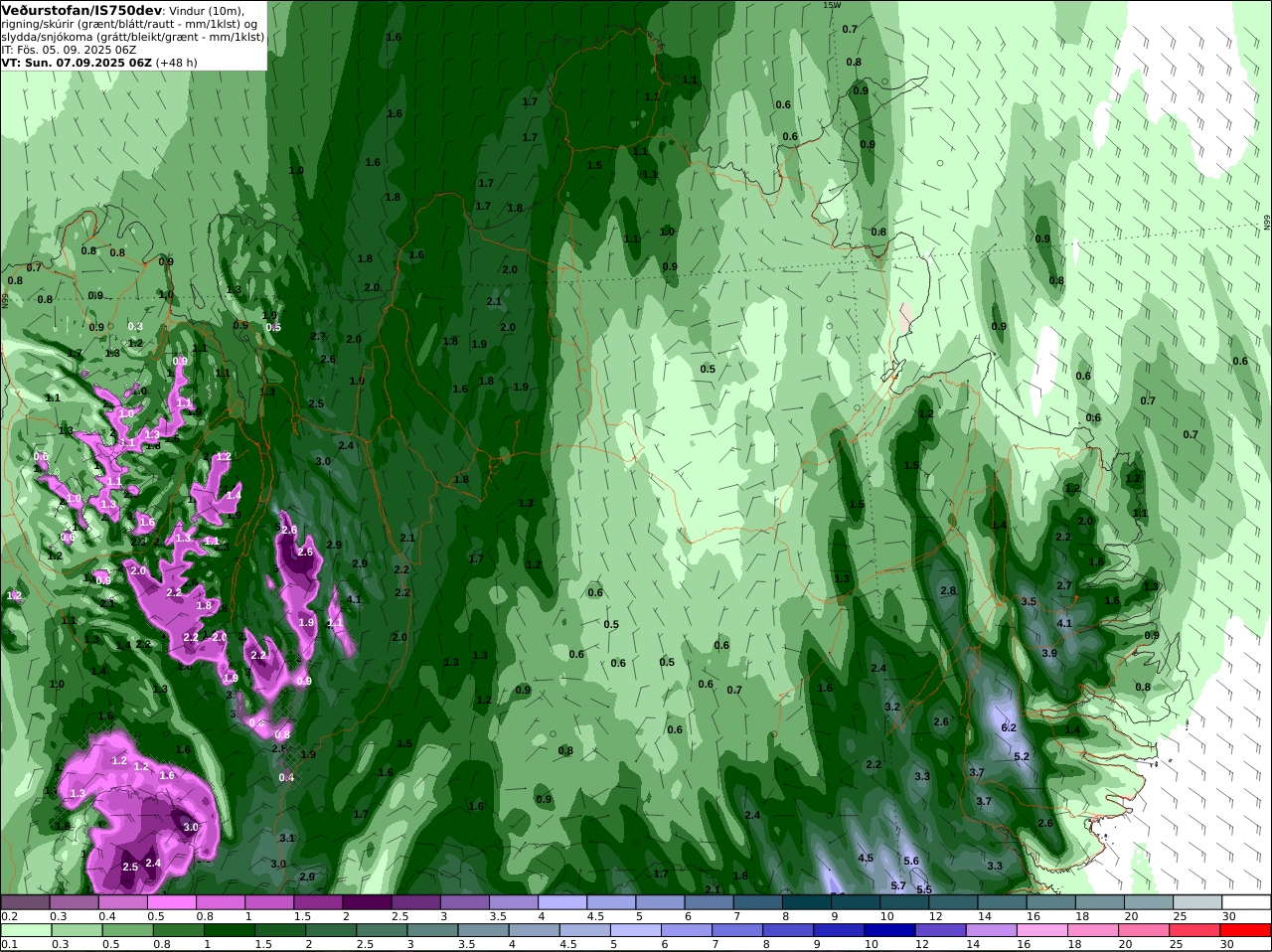Screen dimensions: 1272x952
Task: Click the 6.2 precipitation value on the map
Action: click(1009, 727)
